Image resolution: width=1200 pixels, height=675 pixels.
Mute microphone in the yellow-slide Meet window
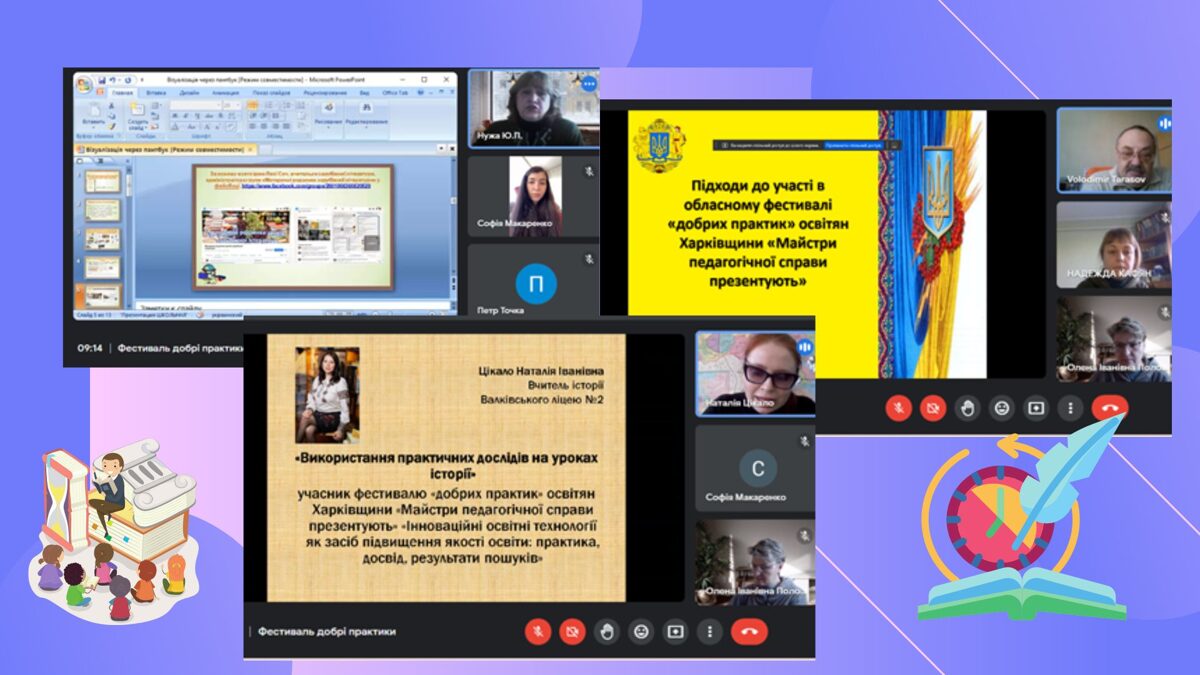898,408
